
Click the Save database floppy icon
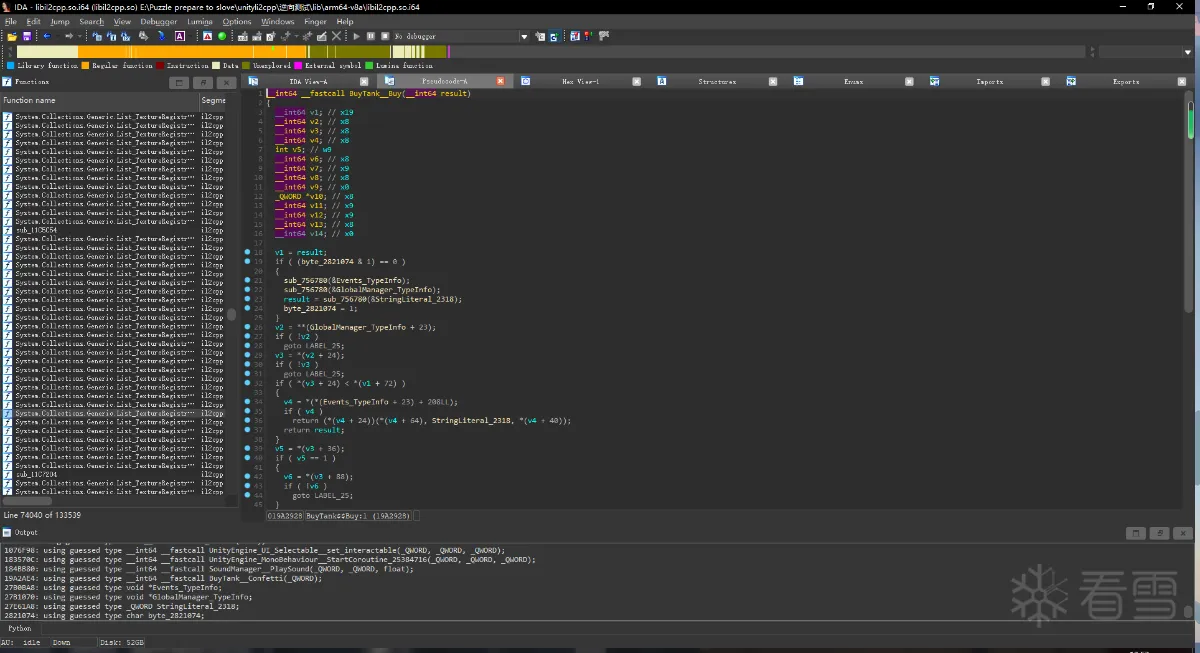coord(27,36)
